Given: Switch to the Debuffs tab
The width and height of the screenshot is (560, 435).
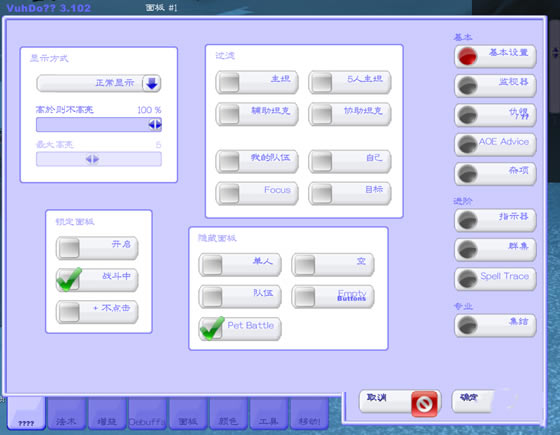Looking at the screenshot, I should click(147, 414).
